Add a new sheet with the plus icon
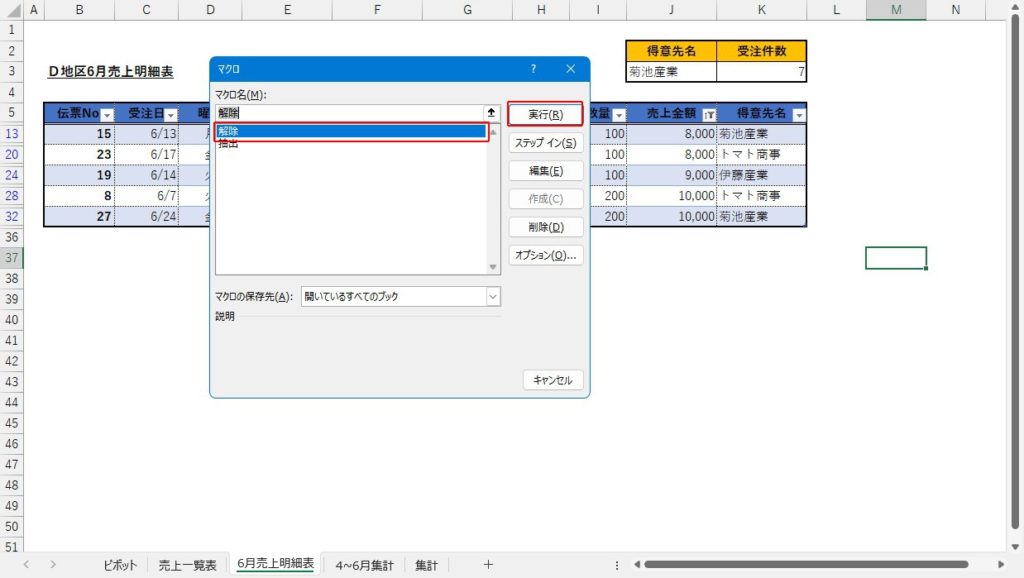The width and height of the screenshot is (1024, 578). (488, 565)
